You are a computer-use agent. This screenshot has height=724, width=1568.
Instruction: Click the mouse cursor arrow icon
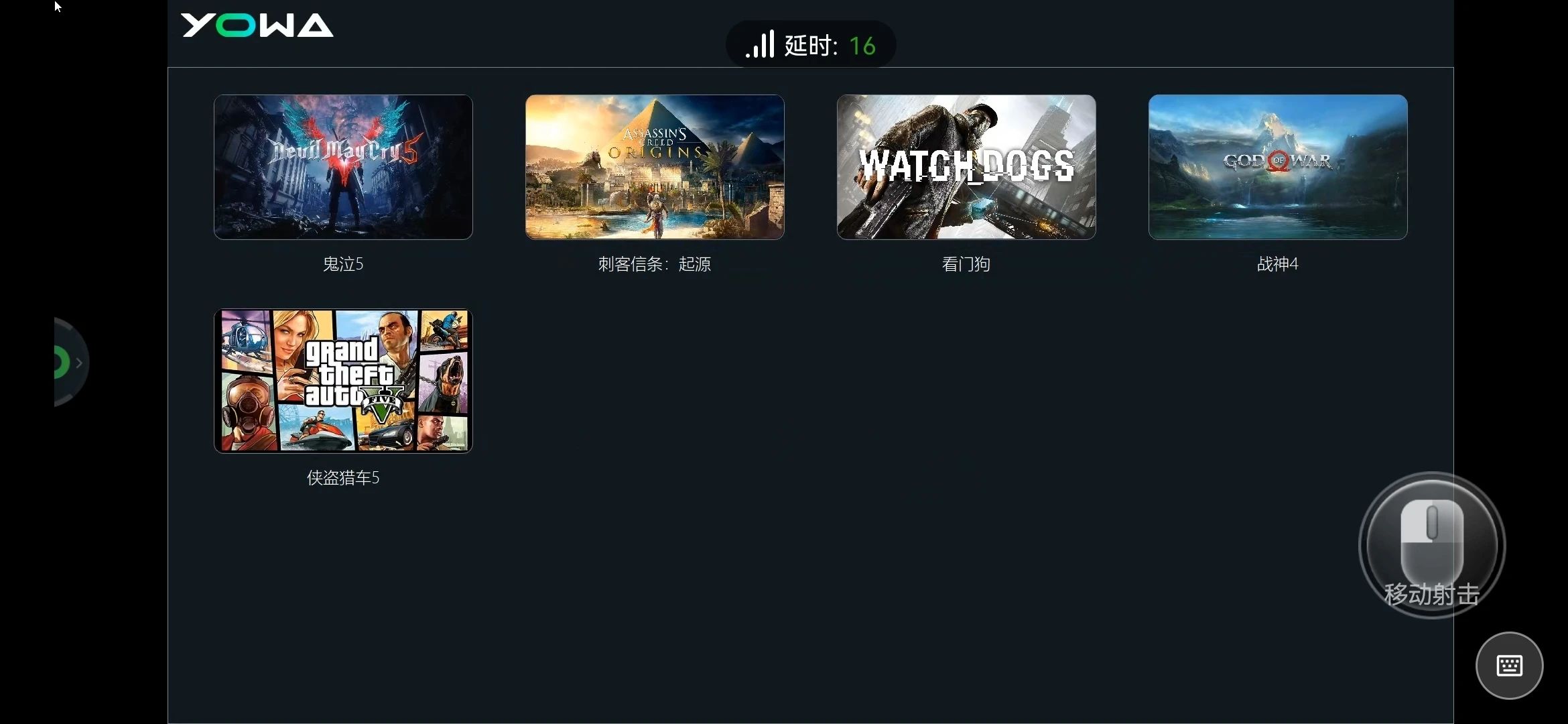click(x=58, y=7)
